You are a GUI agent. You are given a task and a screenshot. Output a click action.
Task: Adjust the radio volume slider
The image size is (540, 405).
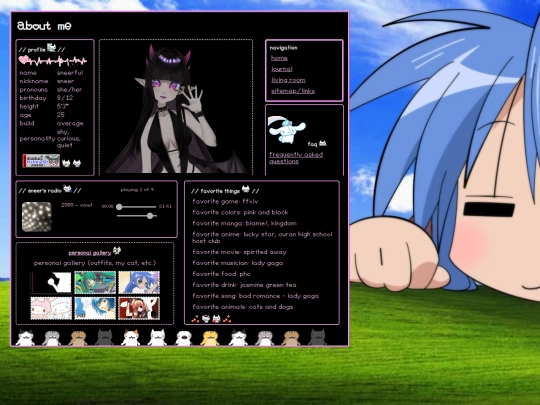[x=137, y=216]
